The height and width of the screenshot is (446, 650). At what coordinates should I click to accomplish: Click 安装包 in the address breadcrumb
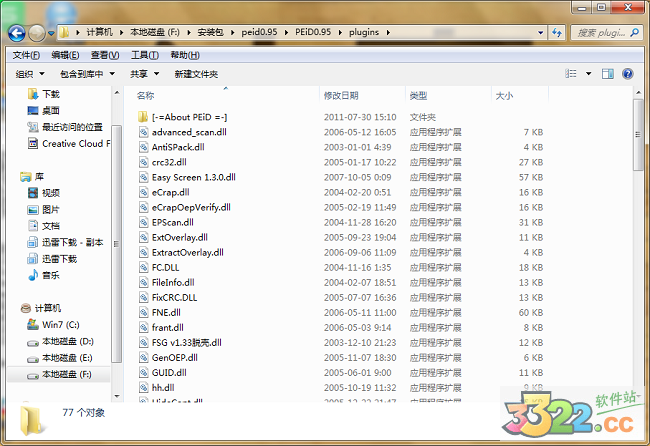tap(210, 32)
